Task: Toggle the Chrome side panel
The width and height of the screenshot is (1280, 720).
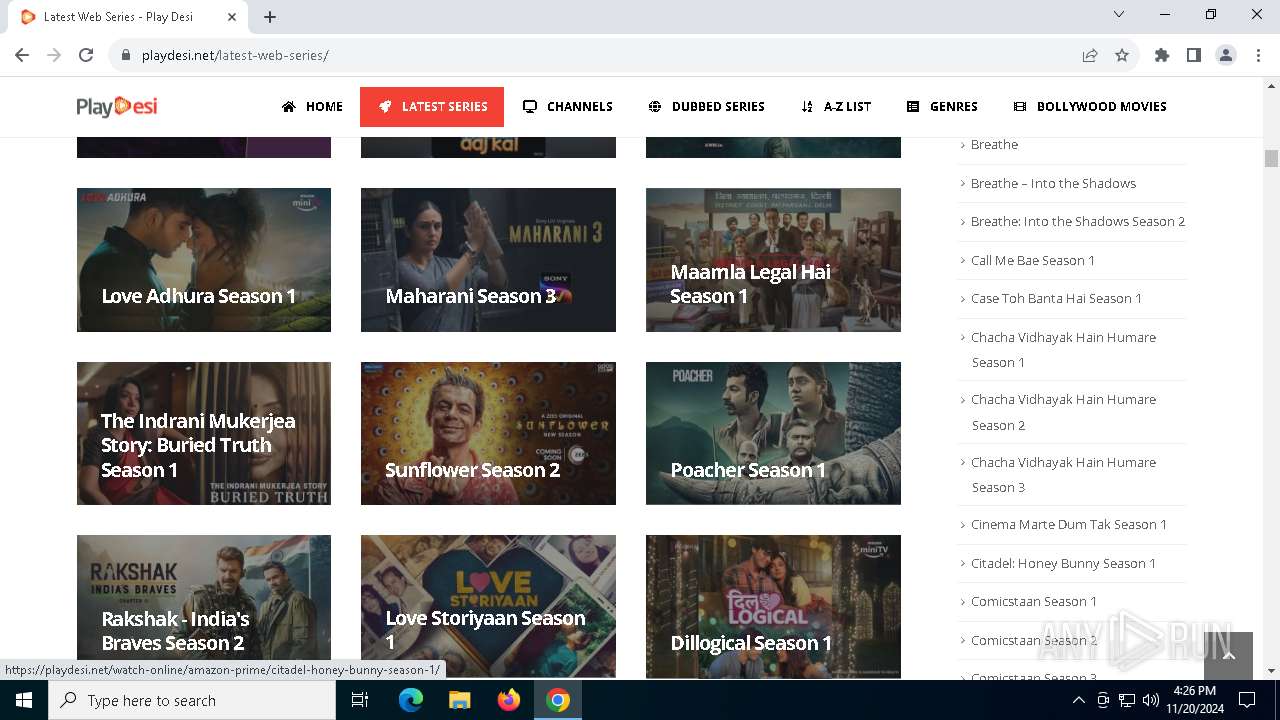Action: coord(1193,55)
